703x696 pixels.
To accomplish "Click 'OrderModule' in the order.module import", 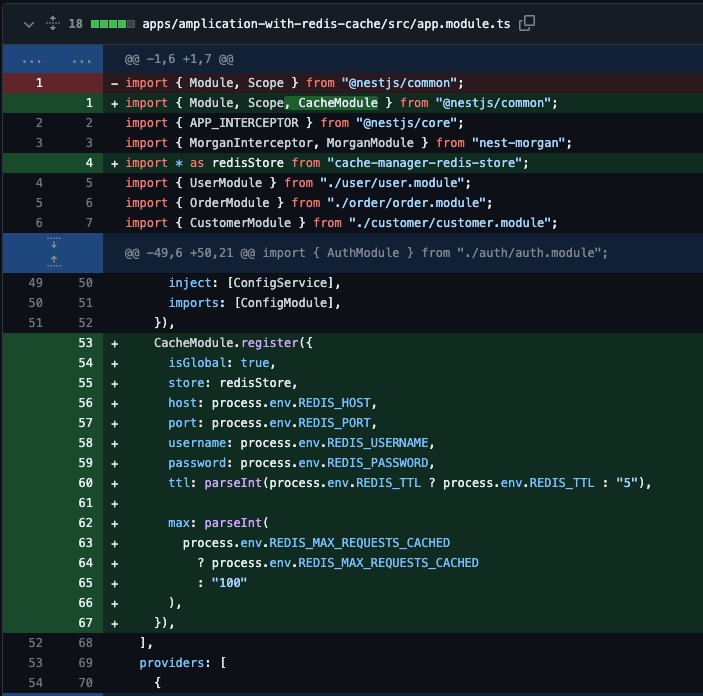I will coord(229,203).
